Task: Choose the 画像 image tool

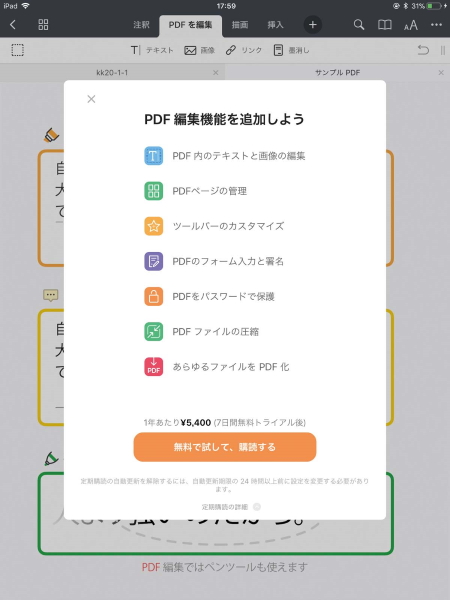Action: (x=199, y=50)
